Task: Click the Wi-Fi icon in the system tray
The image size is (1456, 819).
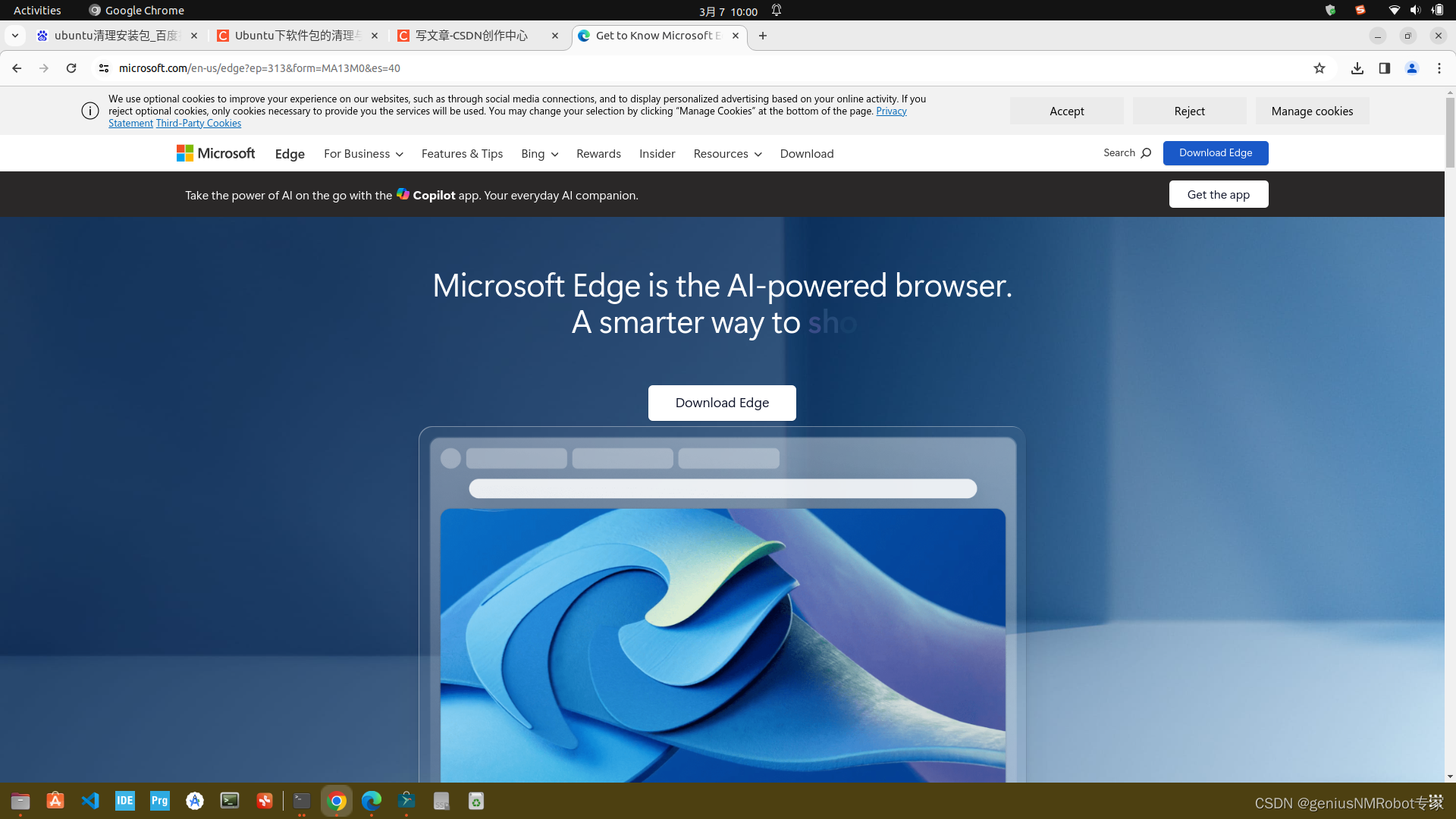Action: tap(1393, 10)
